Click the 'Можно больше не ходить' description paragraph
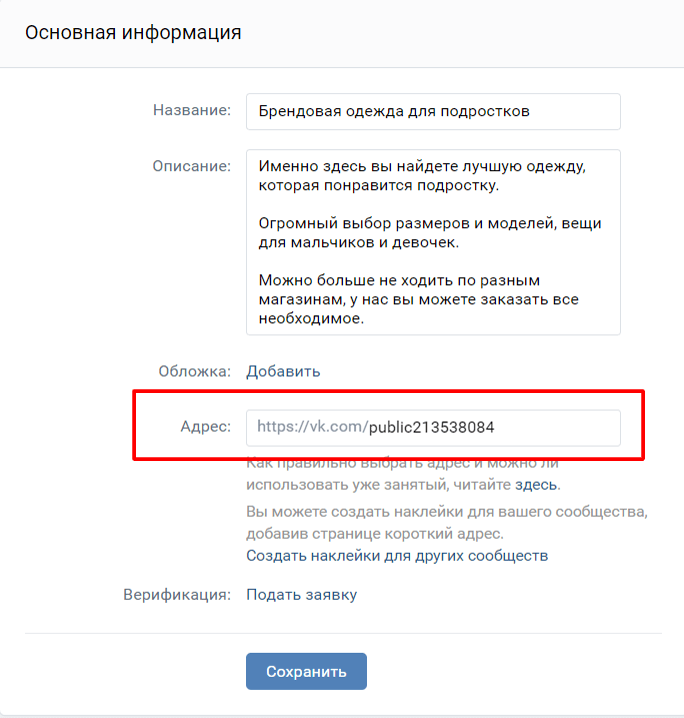684x718 pixels. (418, 299)
